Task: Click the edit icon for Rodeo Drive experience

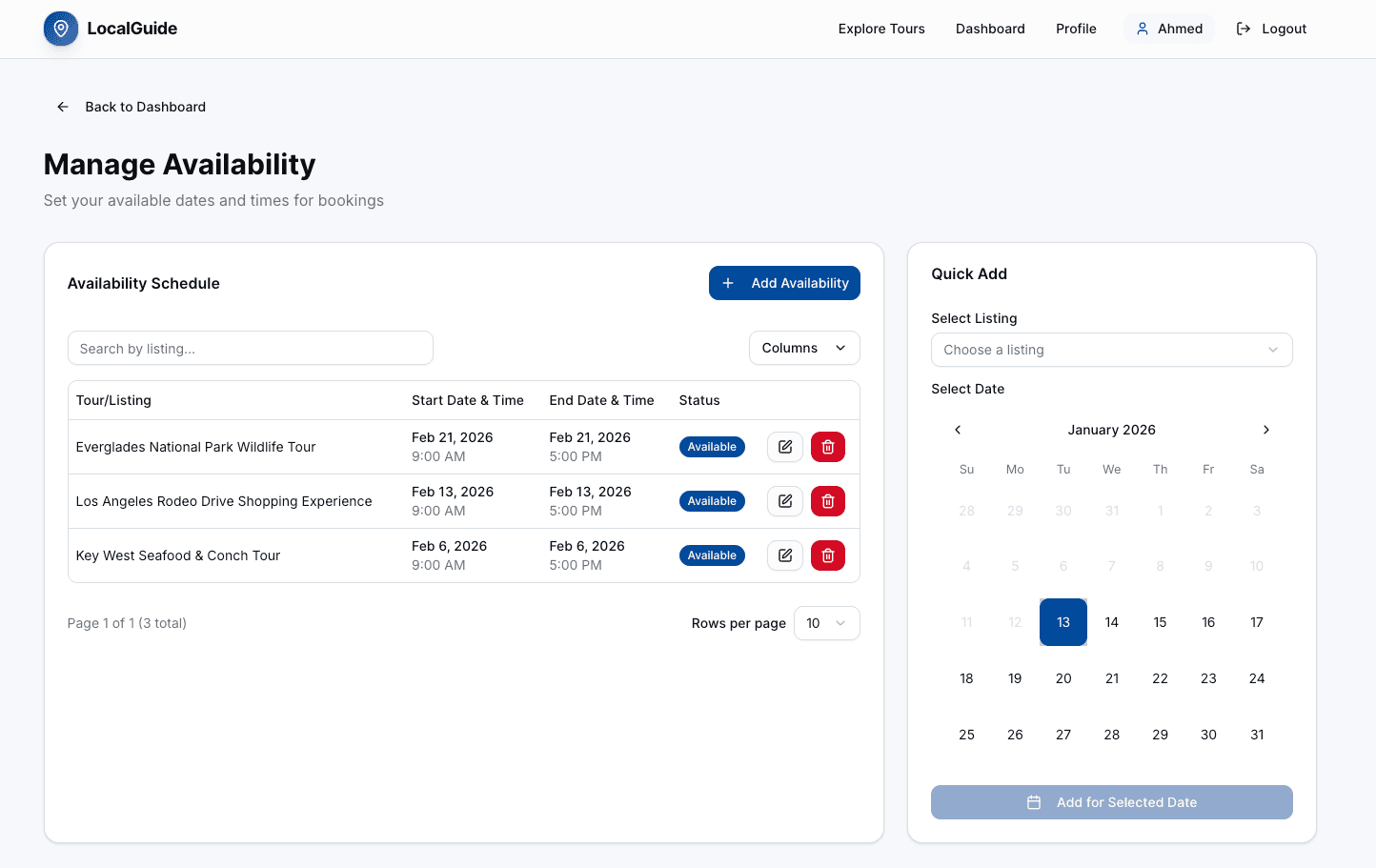Action: 784,500
